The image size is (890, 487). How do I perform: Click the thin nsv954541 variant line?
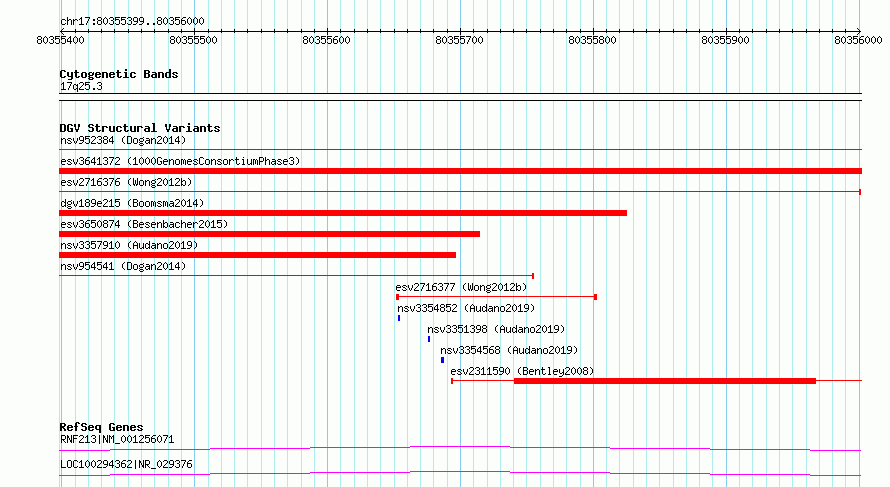pyautogui.click(x=297, y=276)
